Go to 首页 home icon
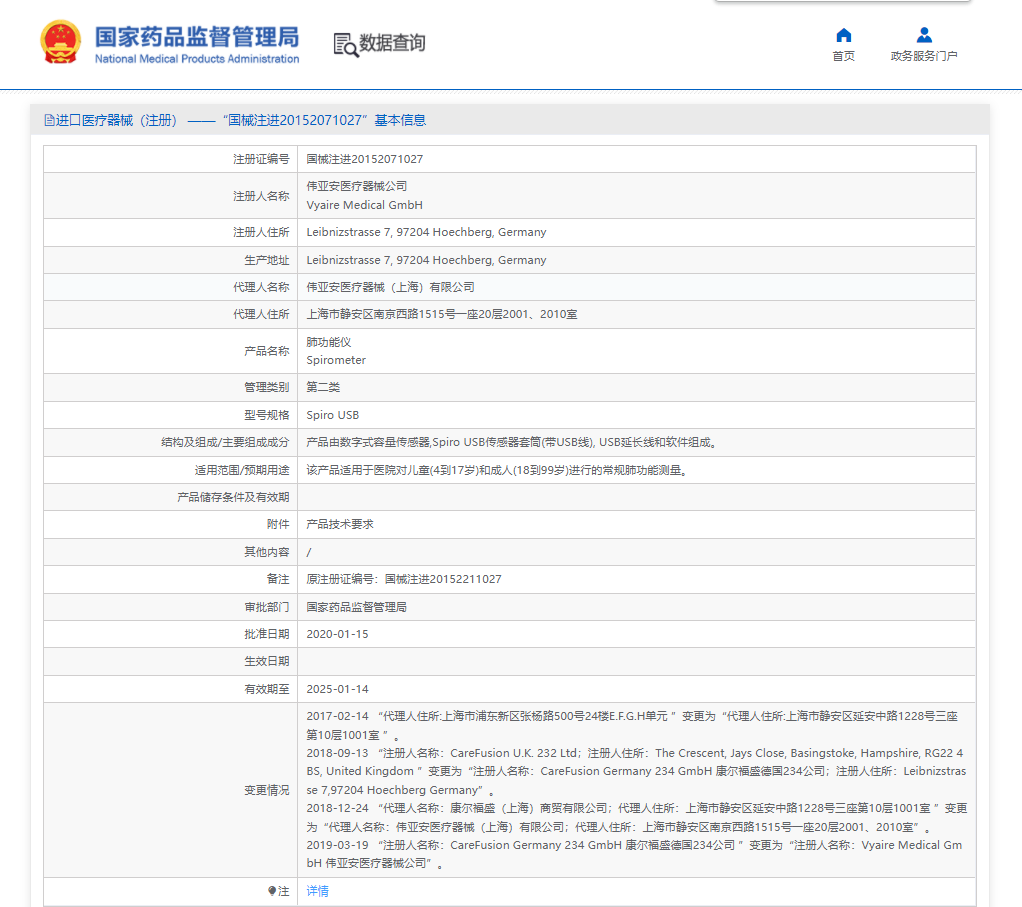 (843, 35)
